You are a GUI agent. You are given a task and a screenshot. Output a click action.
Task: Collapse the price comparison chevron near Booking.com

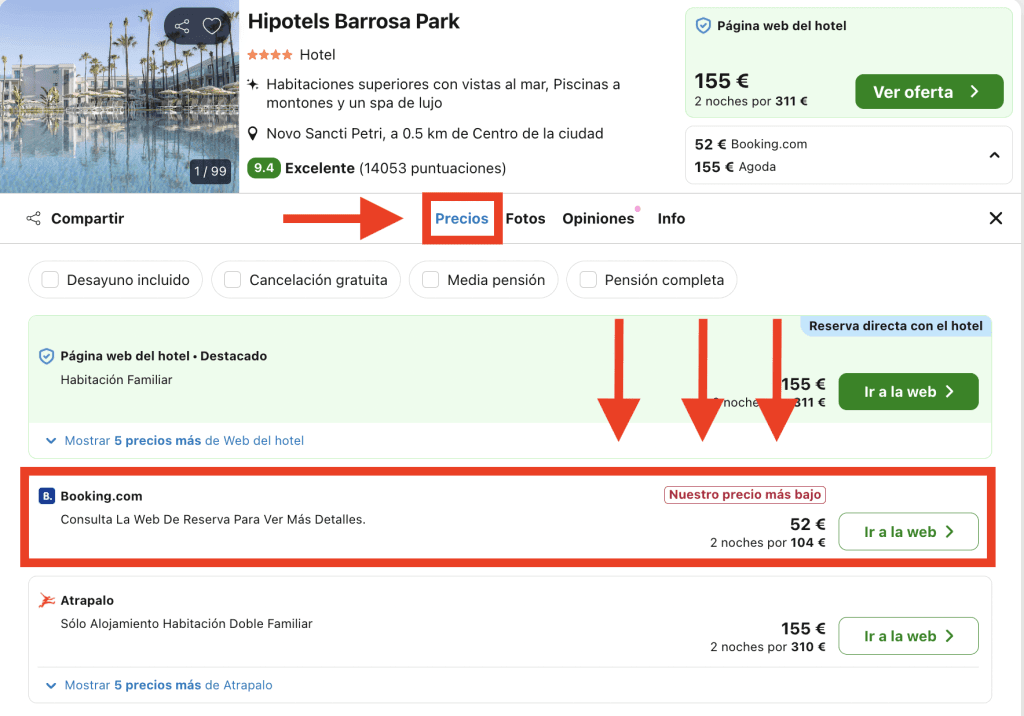(994, 155)
